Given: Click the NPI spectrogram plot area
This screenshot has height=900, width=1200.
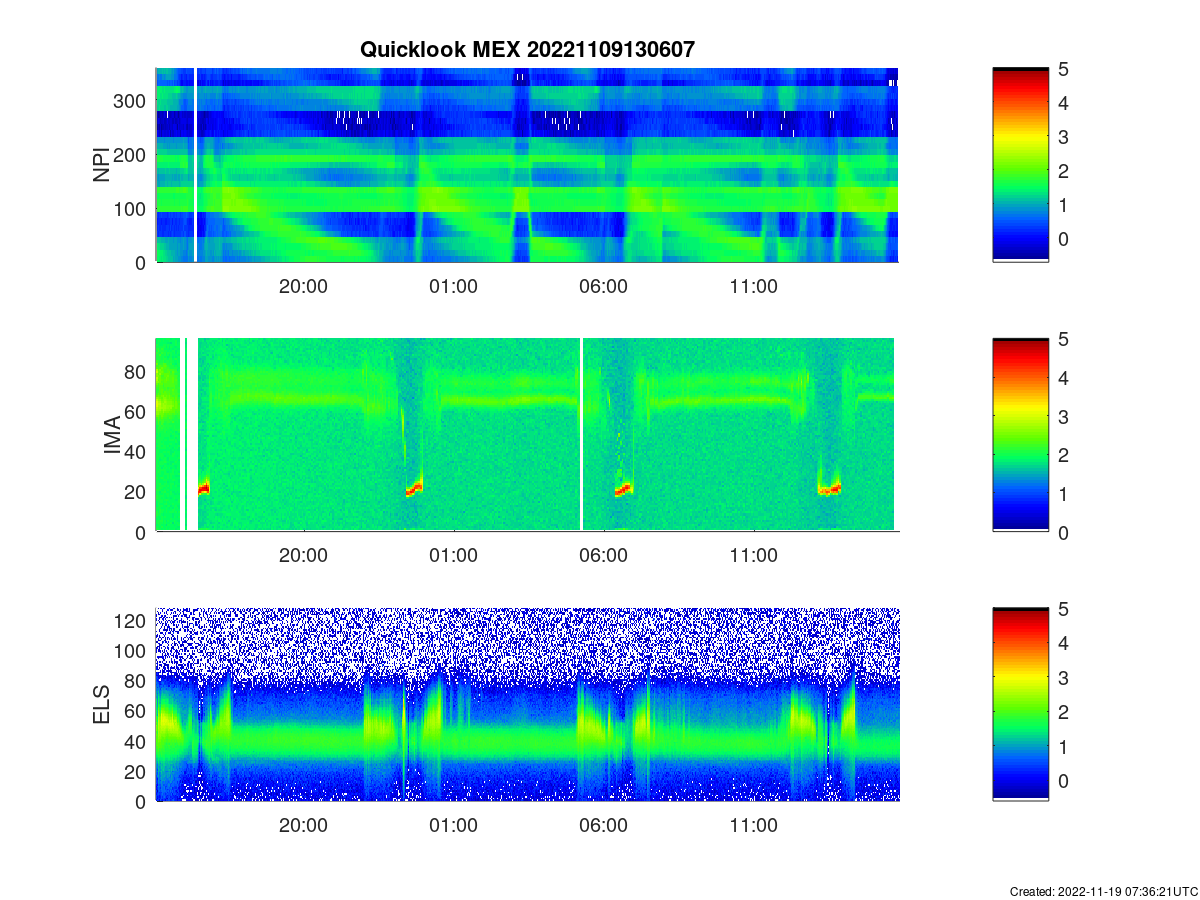Looking at the screenshot, I should pyautogui.click(x=527, y=165).
